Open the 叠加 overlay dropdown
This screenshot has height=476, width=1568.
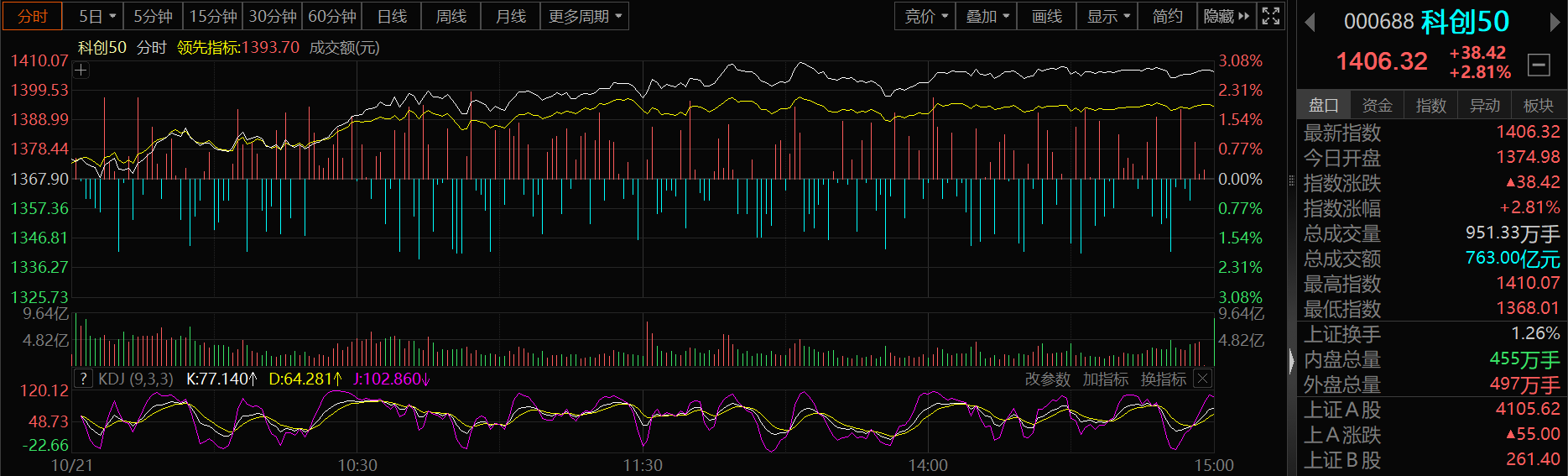tap(987, 16)
